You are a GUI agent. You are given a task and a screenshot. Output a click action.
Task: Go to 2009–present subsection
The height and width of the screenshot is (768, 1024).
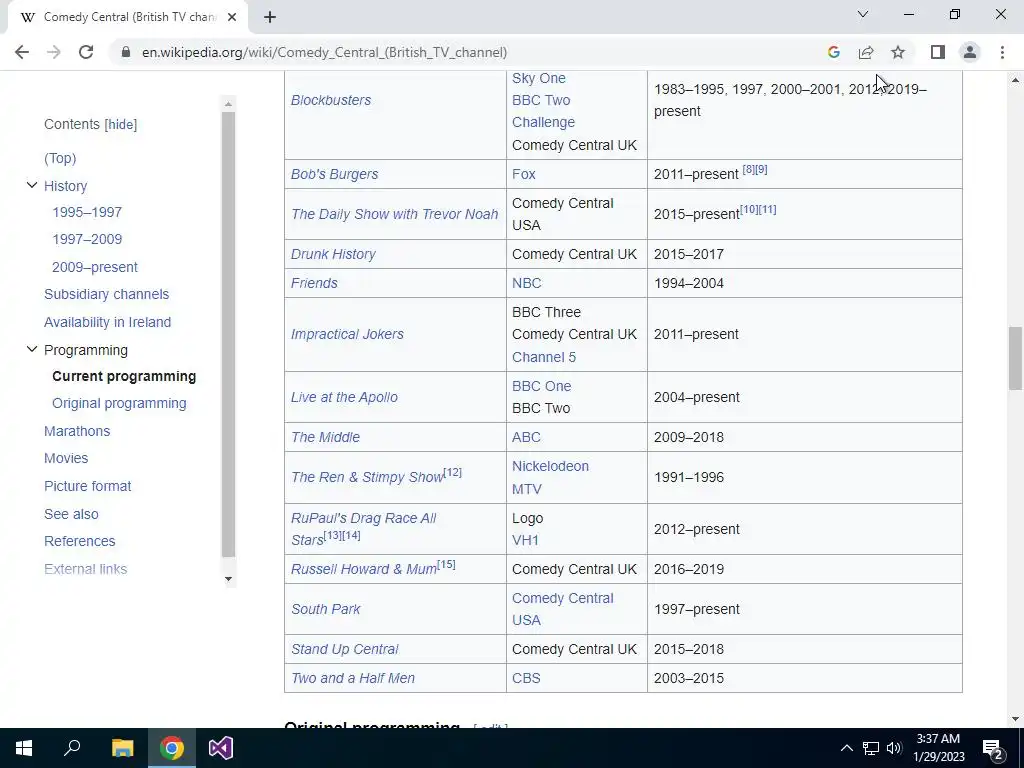click(95, 267)
